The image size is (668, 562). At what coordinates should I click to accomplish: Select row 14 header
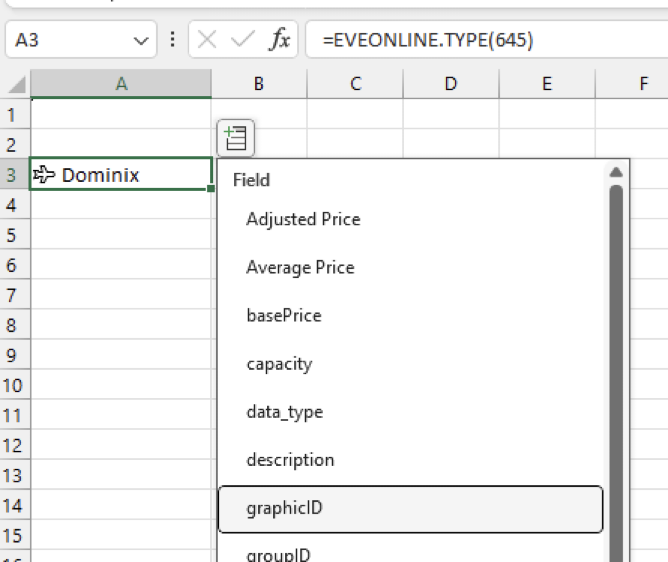coord(15,505)
